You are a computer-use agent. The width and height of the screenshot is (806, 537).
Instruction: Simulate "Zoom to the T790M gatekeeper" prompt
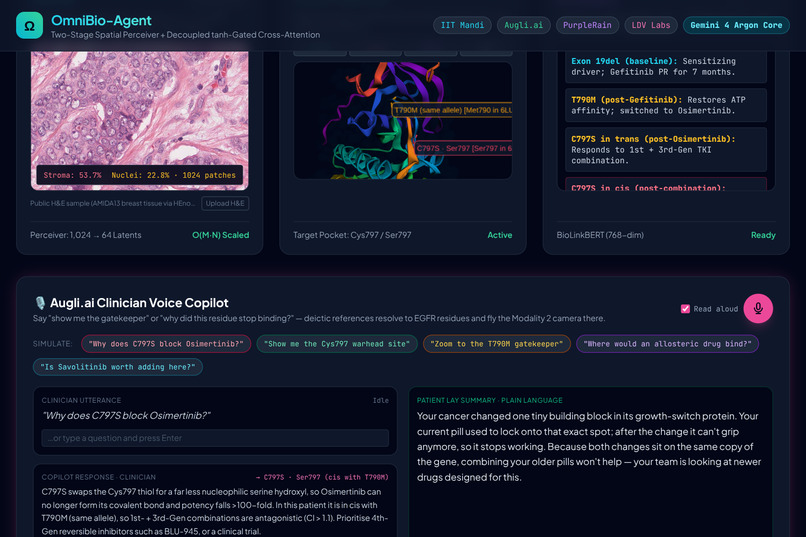[497, 344]
